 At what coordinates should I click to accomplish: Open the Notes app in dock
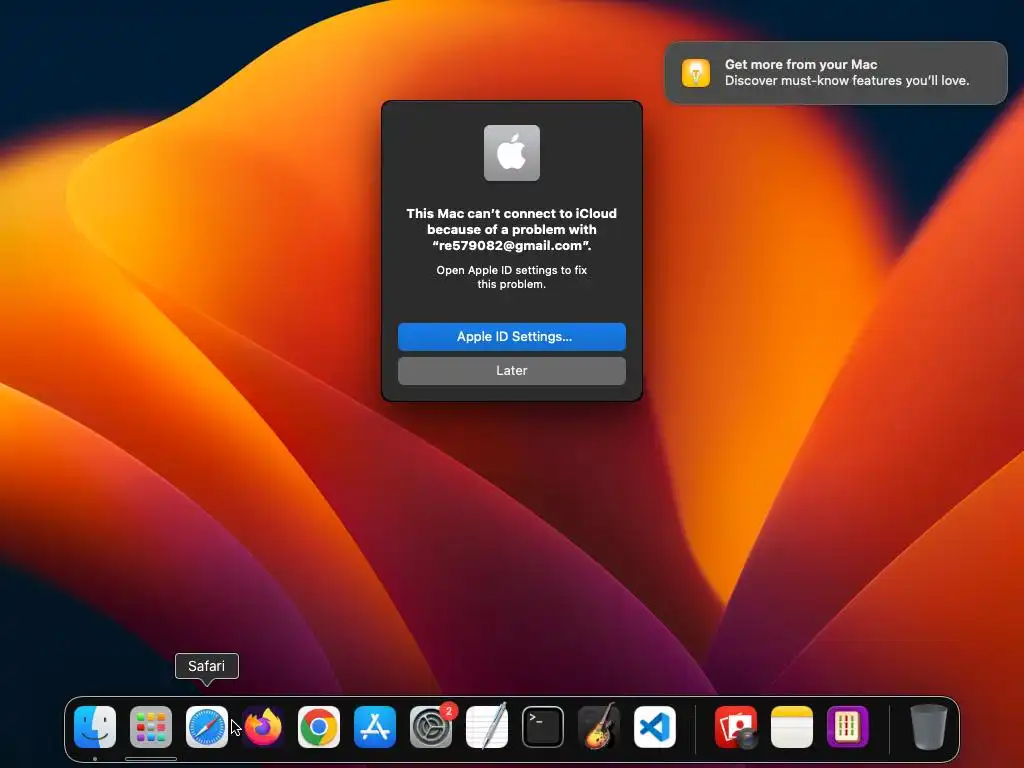point(792,726)
